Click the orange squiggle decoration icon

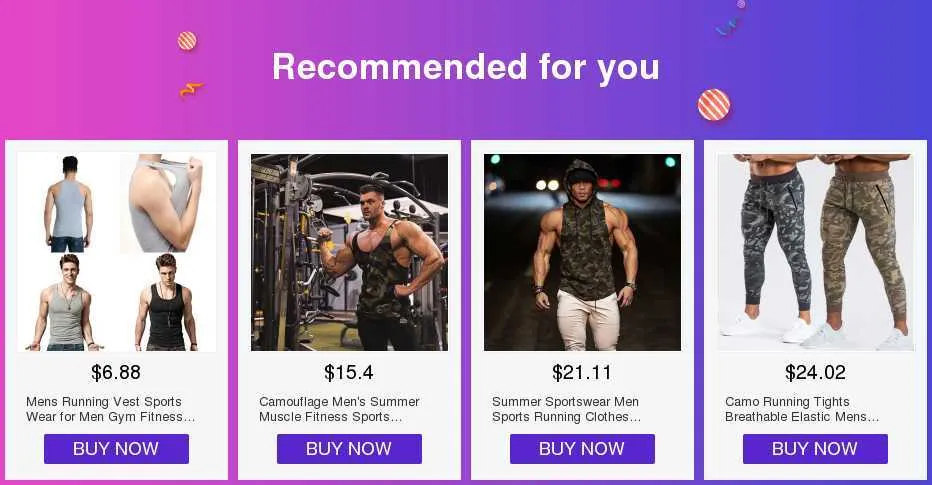(191, 90)
